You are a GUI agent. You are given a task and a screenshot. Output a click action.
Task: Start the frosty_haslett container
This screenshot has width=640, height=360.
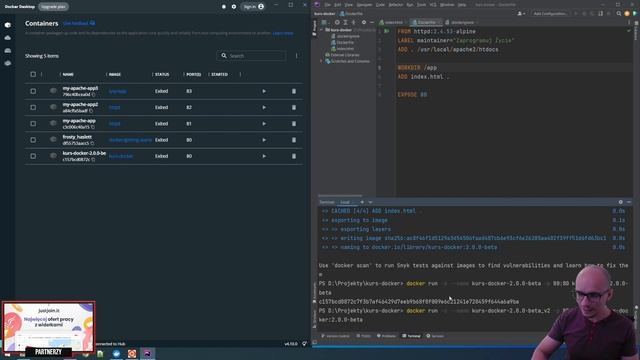coord(264,140)
